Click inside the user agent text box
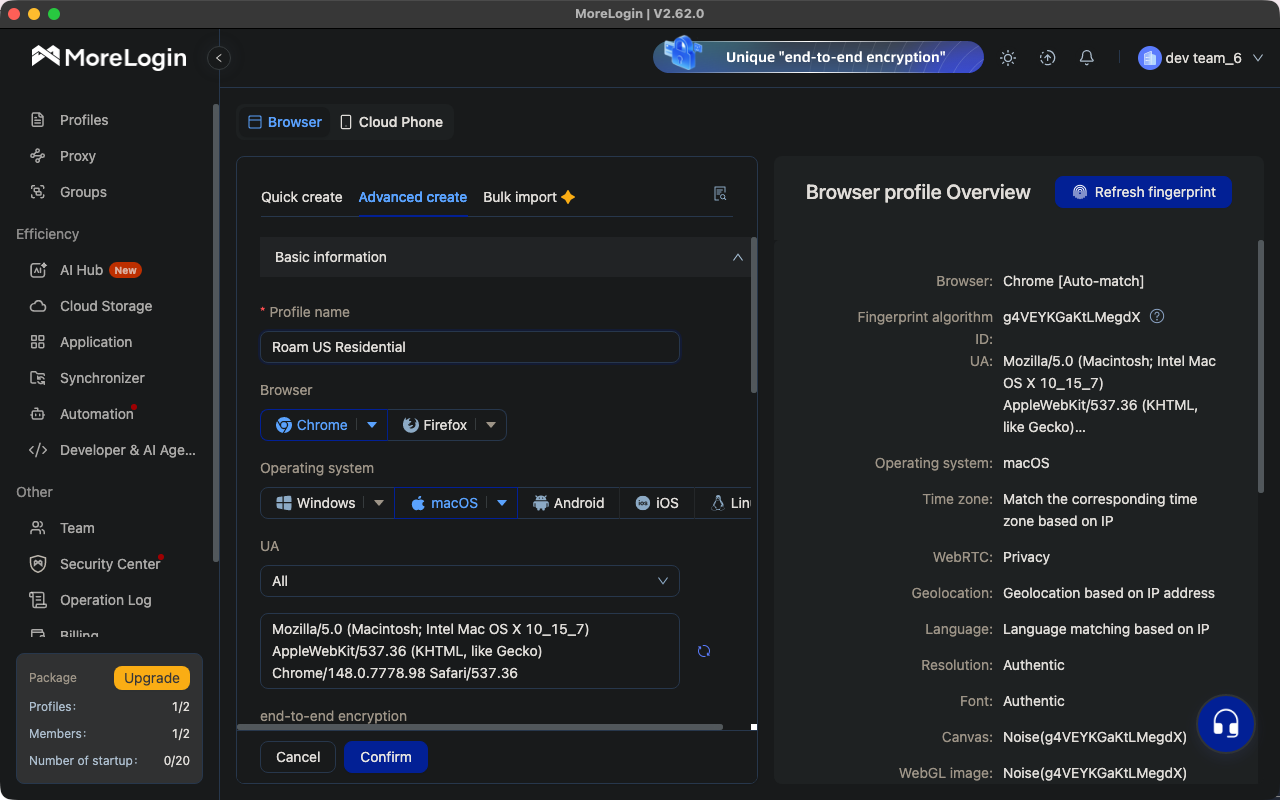The height and width of the screenshot is (800, 1280). click(470, 651)
